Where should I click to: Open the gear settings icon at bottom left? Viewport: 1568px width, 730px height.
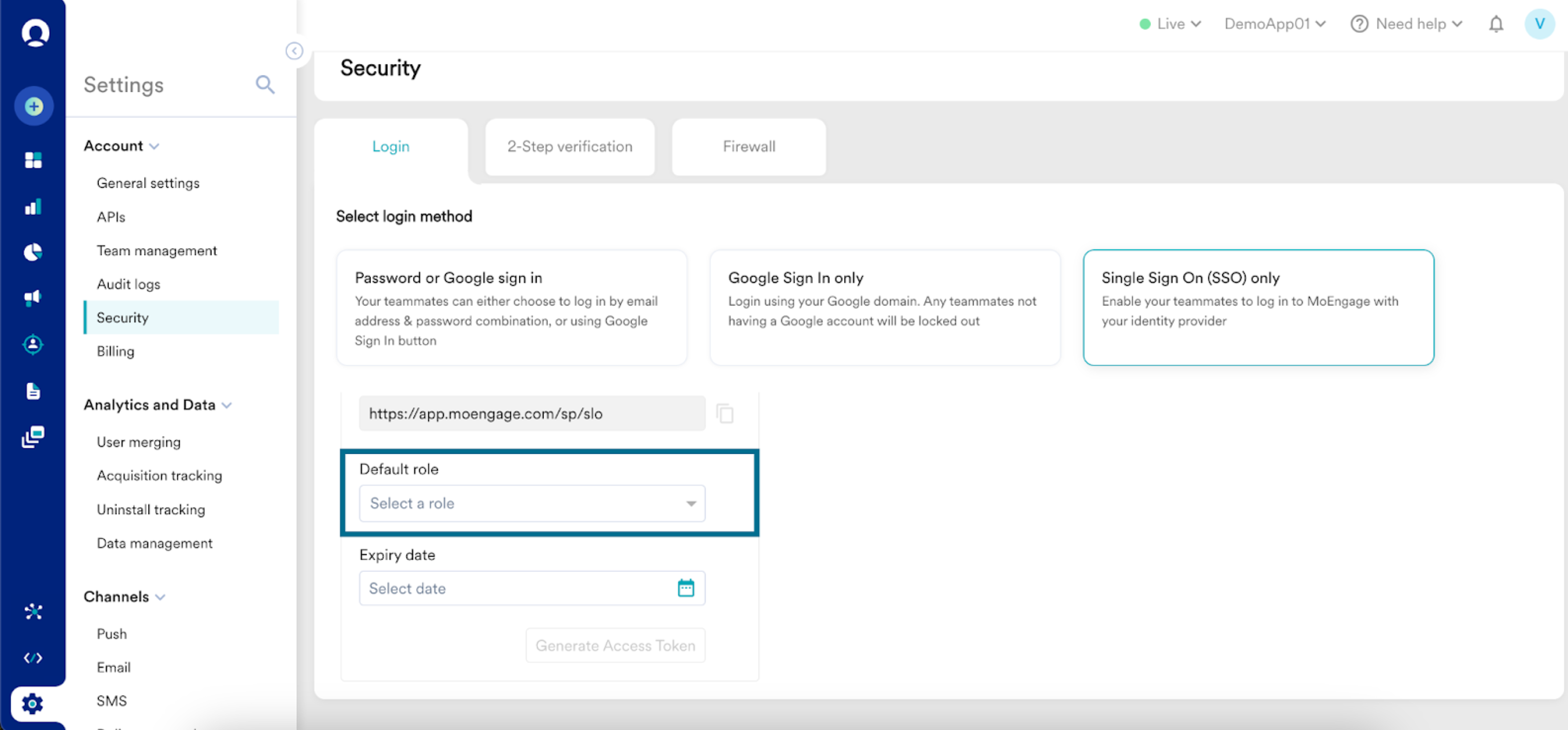[x=32, y=704]
